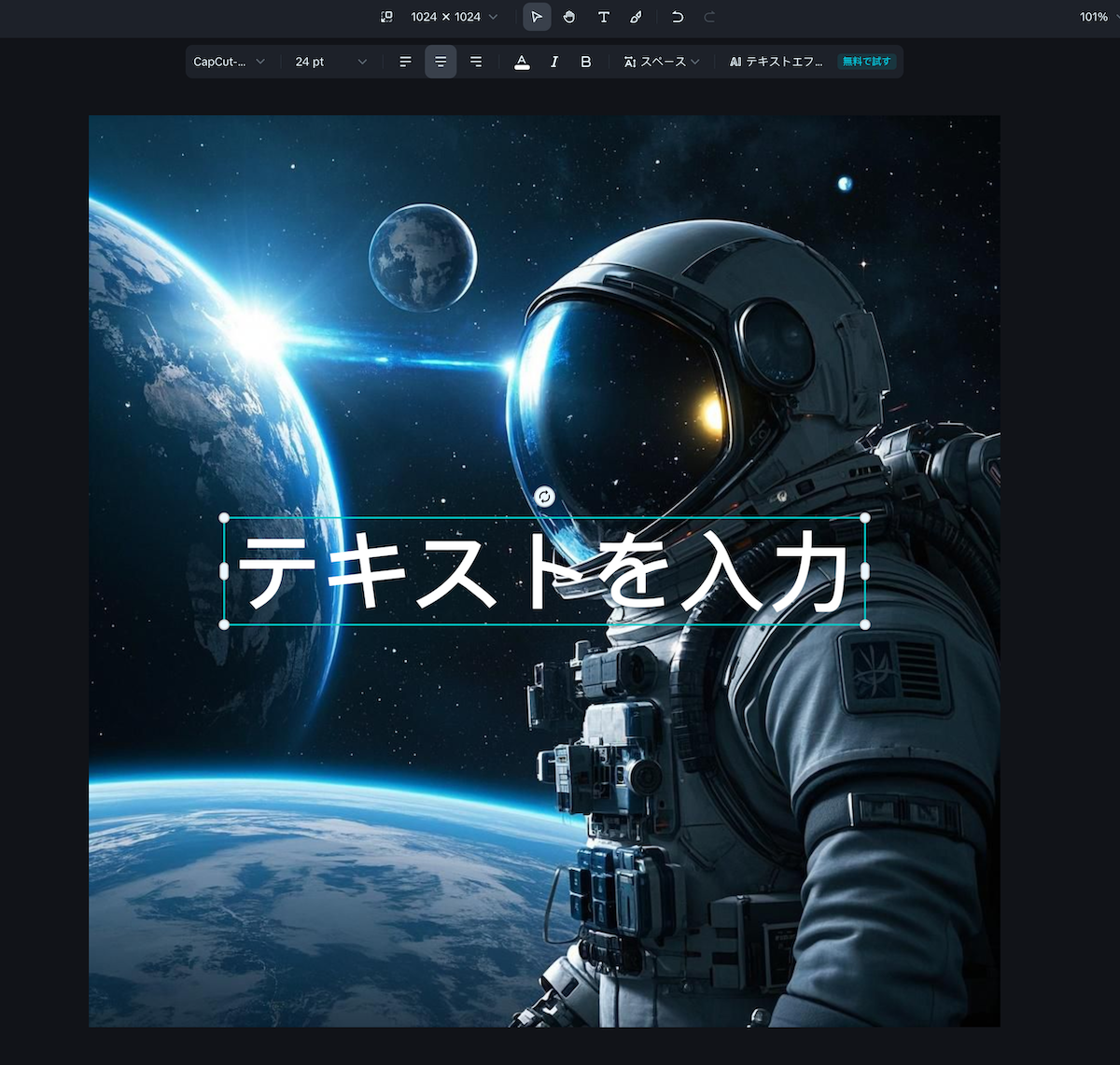
Task: Toggle bold formatting
Action: click(x=585, y=62)
